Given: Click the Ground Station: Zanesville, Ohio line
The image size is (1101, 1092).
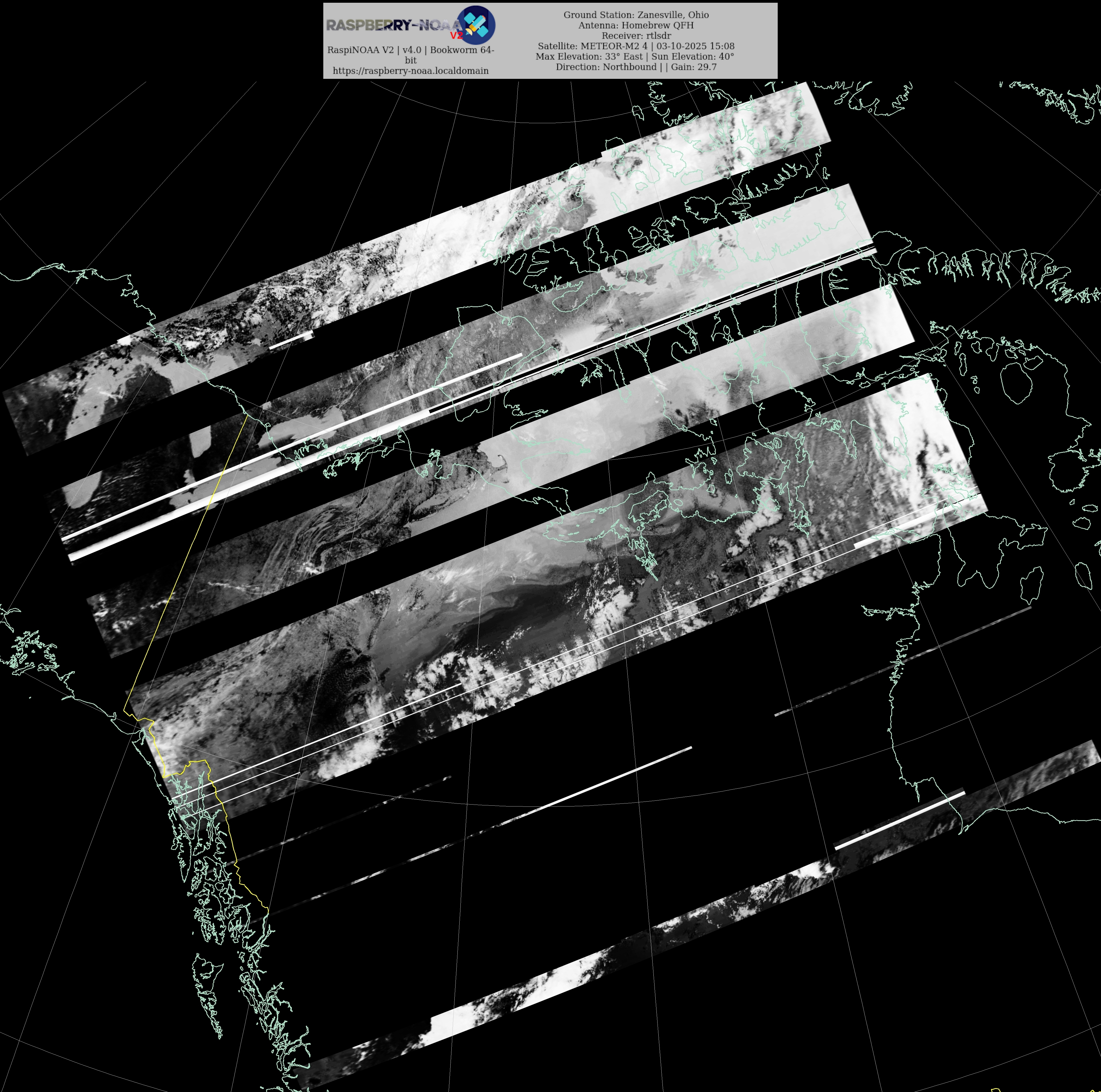Looking at the screenshot, I should coord(636,15).
